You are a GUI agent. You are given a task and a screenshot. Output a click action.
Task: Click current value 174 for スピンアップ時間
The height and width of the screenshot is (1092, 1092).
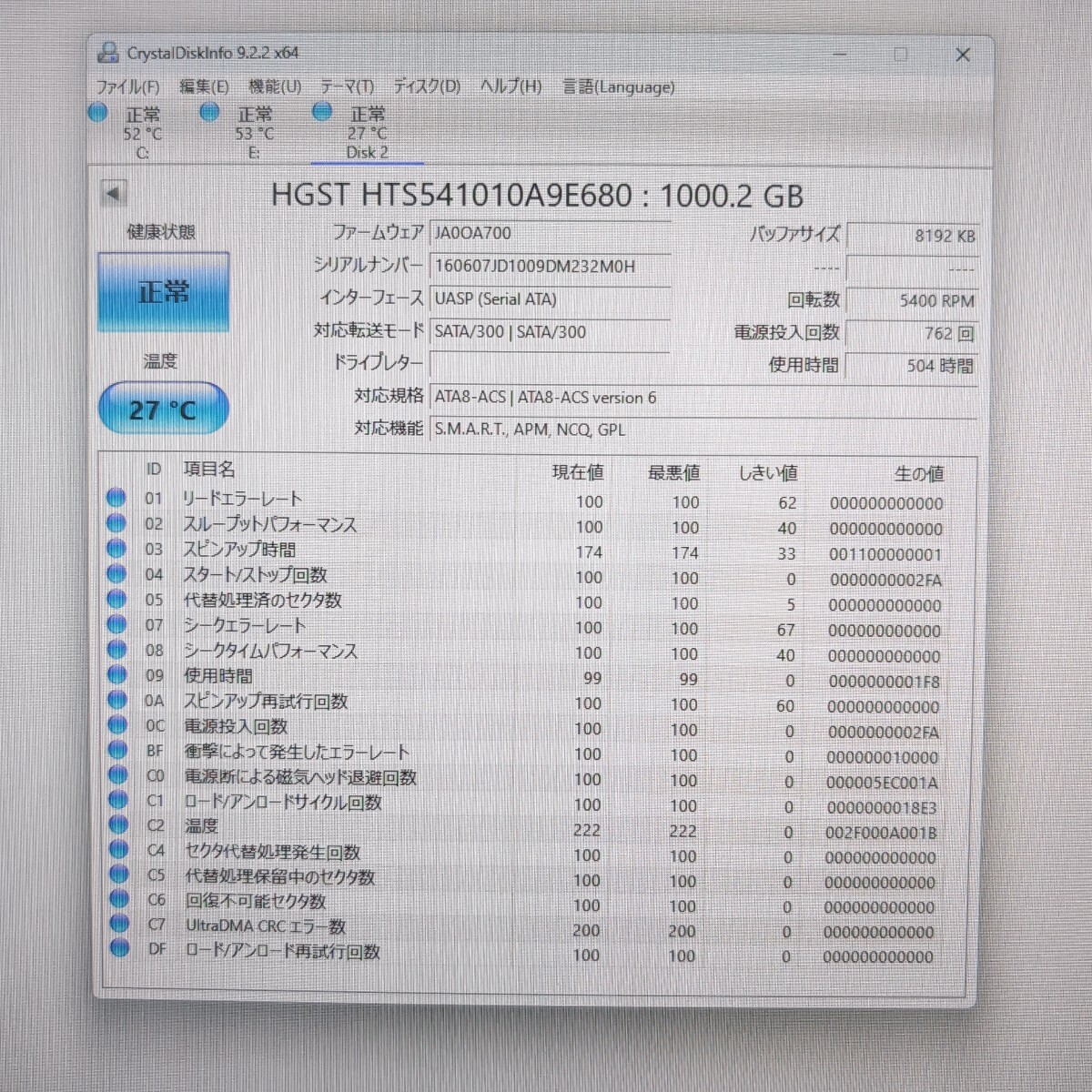click(x=589, y=552)
